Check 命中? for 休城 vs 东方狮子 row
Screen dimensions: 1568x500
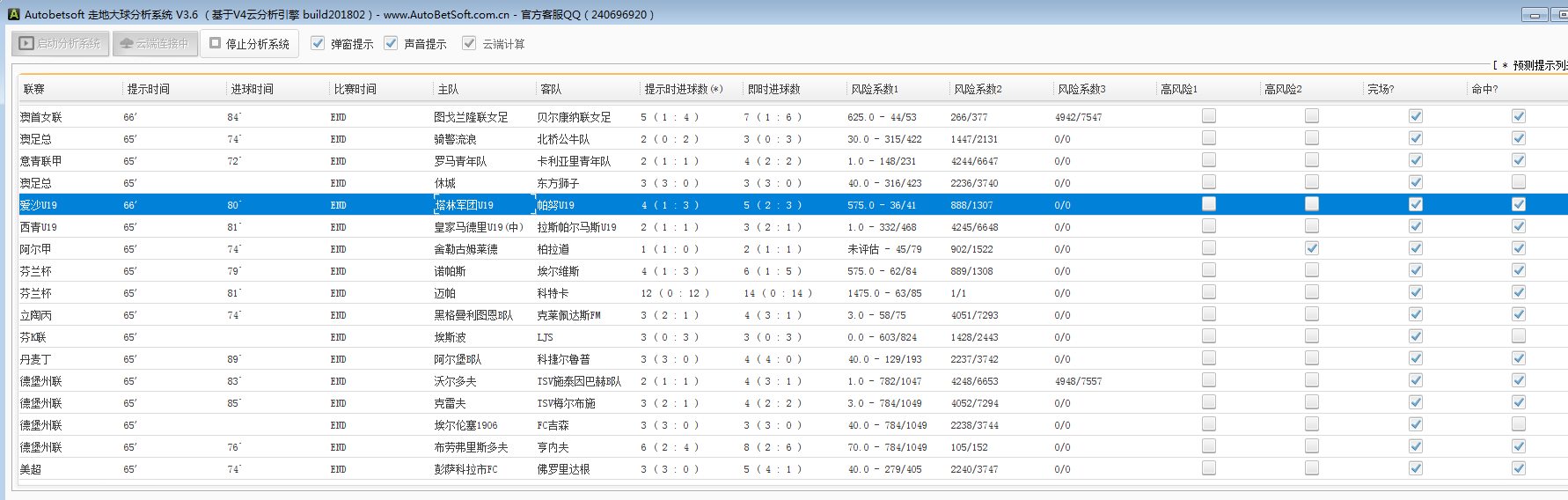(1519, 182)
